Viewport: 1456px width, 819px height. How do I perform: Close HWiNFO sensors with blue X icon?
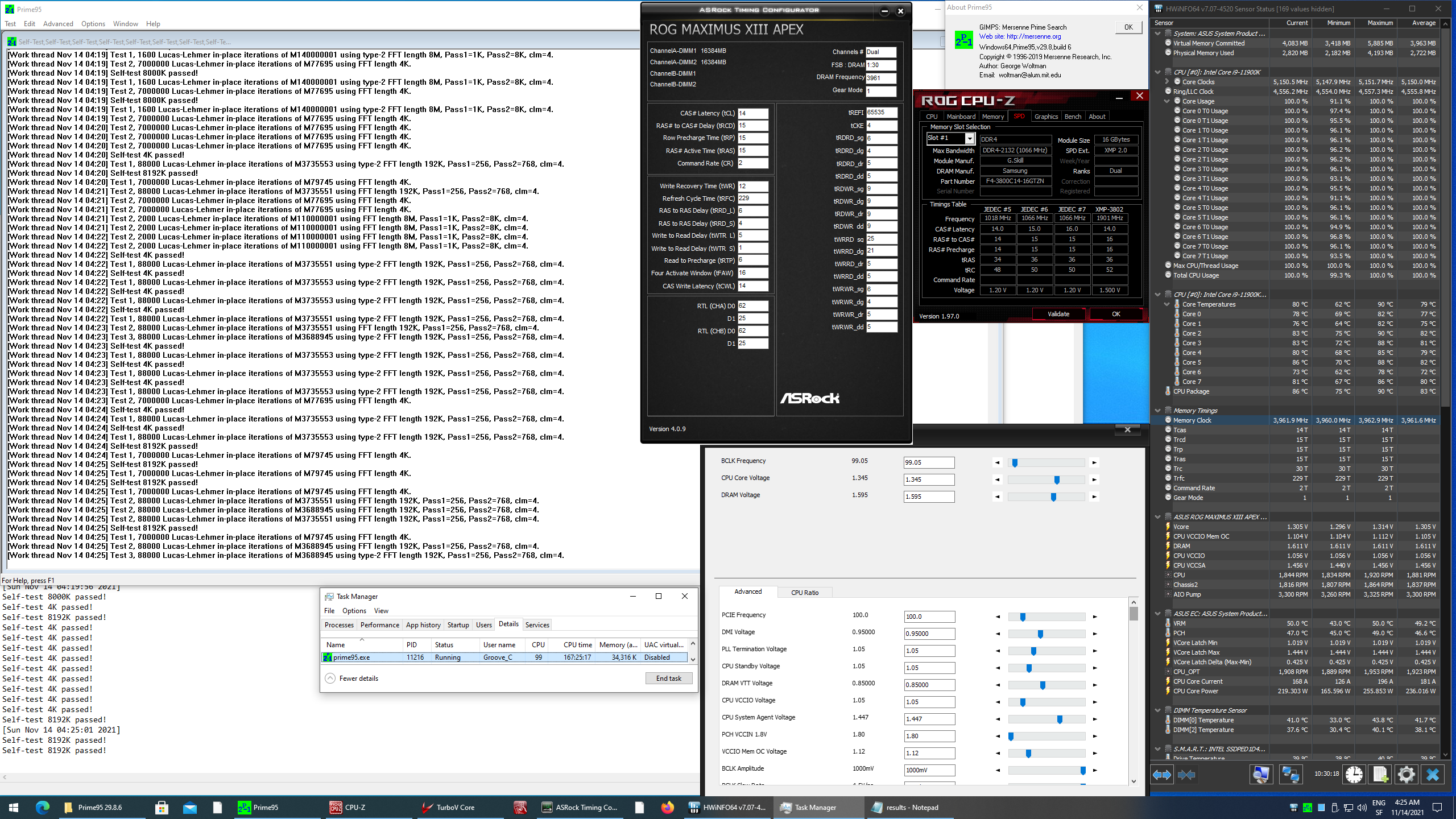[1433, 774]
